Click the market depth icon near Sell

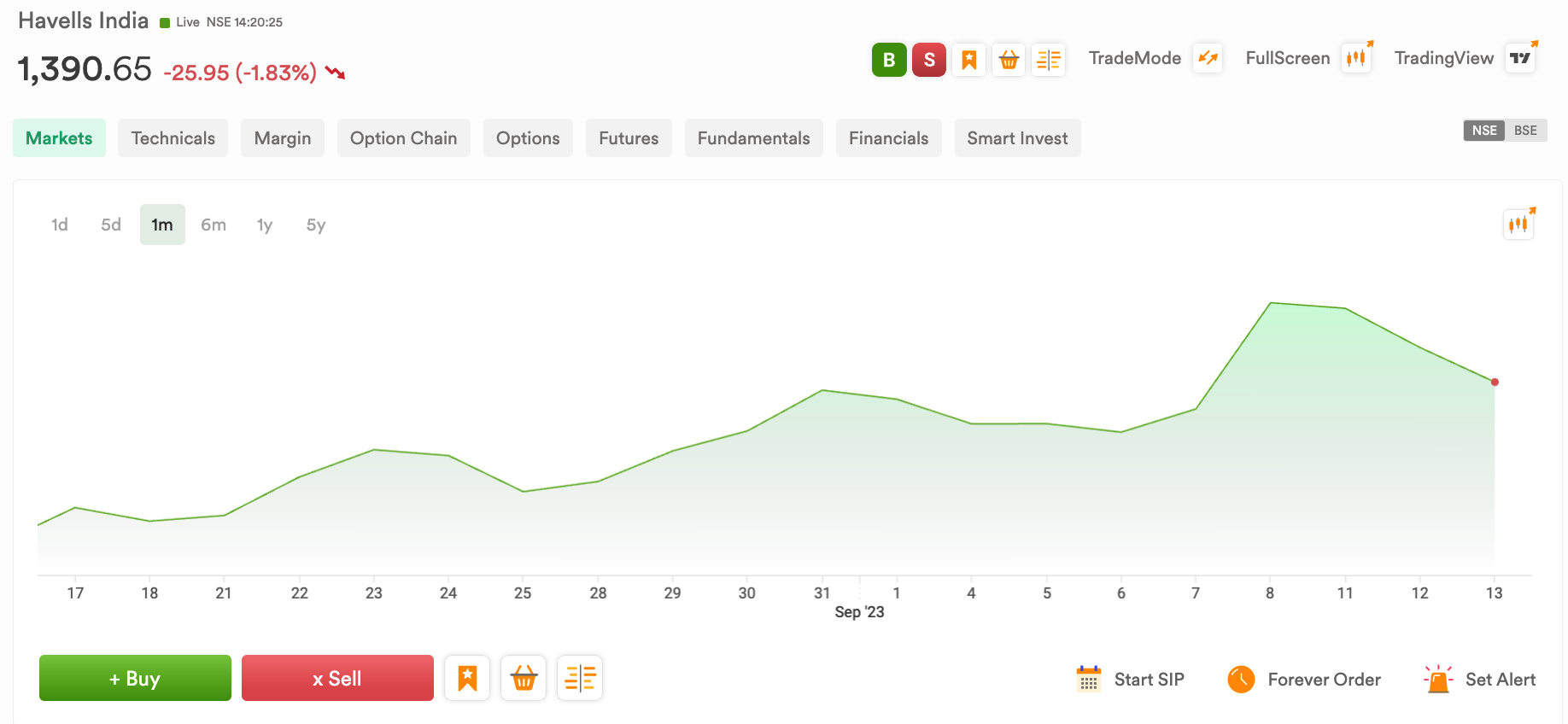(x=580, y=678)
